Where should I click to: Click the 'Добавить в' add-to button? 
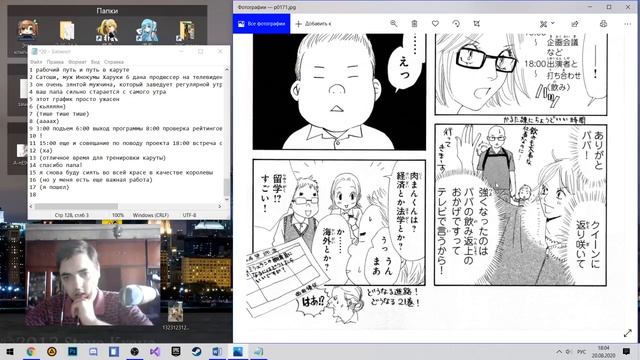[313, 24]
